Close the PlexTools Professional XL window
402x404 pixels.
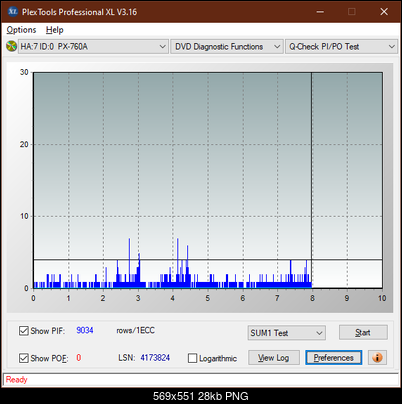pos(384,12)
